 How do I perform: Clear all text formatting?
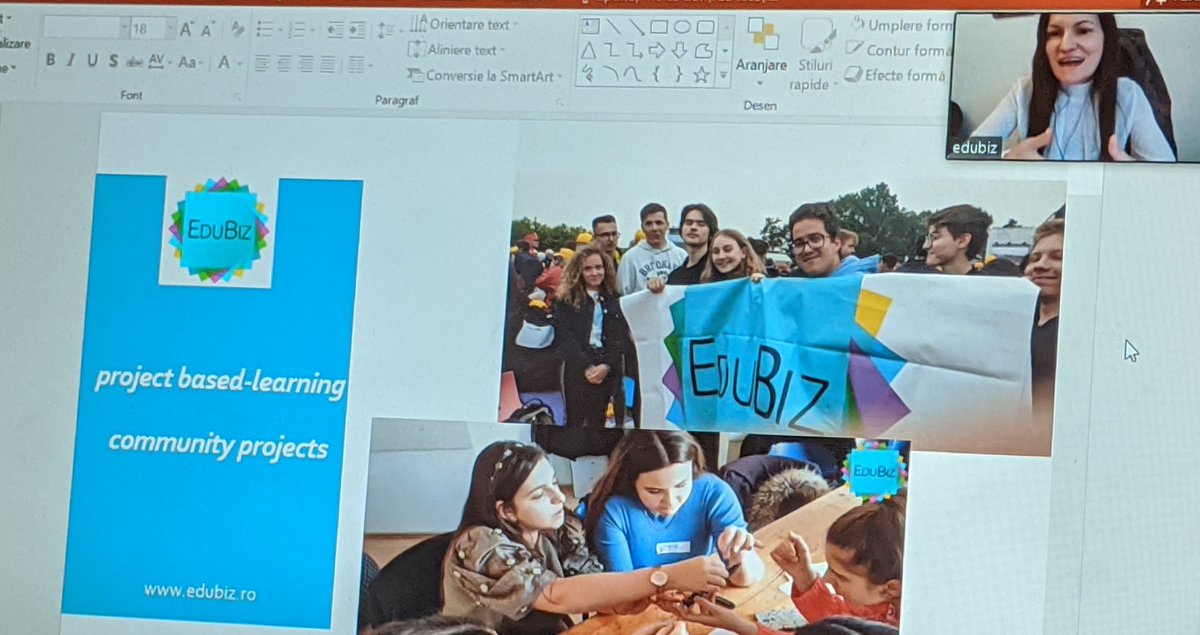coord(237,29)
